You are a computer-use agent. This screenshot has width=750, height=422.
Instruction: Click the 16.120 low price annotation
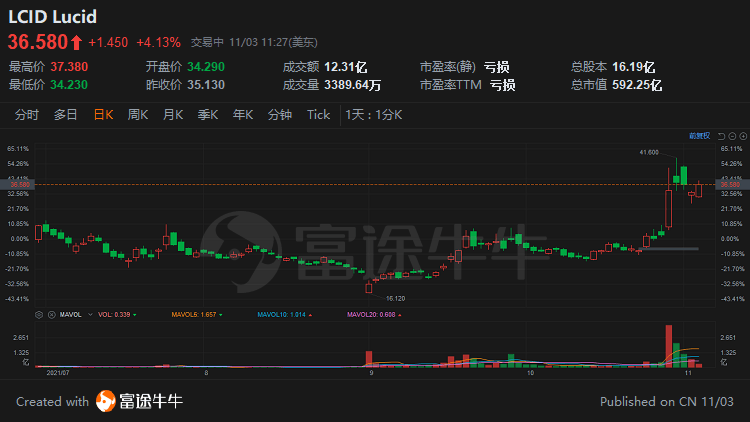pos(396,299)
